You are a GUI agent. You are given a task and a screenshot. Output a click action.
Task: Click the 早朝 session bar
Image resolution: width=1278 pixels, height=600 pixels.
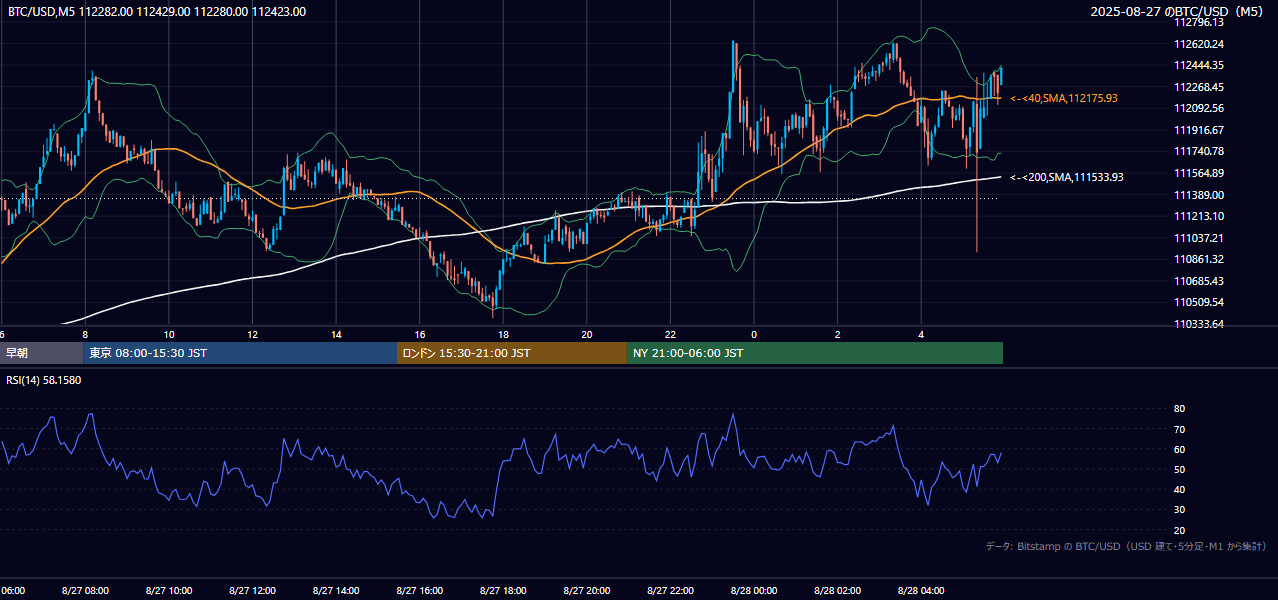[41, 353]
